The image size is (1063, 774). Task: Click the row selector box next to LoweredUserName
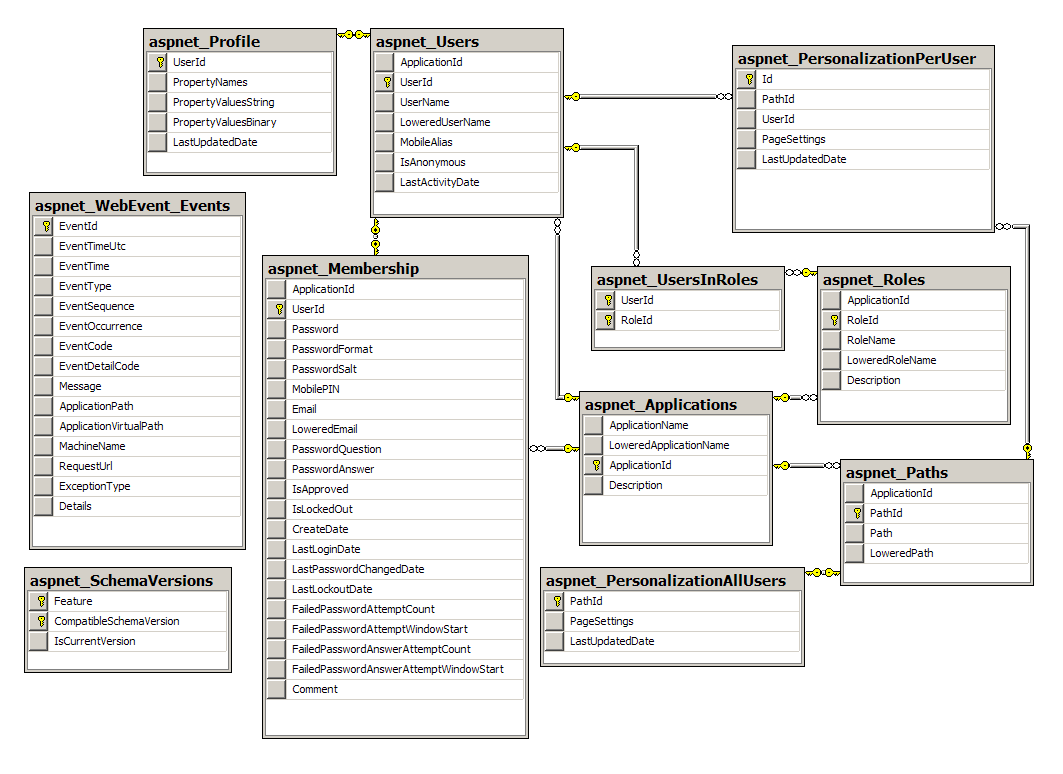pyautogui.click(x=384, y=123)
